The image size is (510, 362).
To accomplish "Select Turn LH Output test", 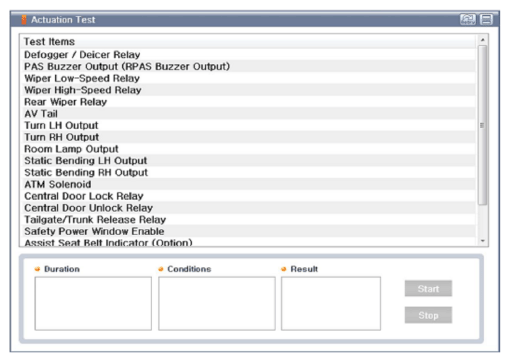I will [x=248, y=125].
